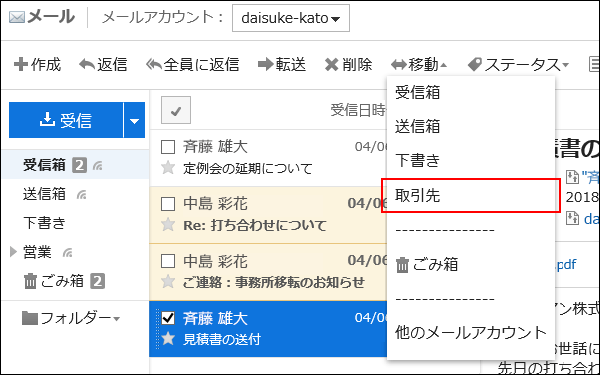600x375 pixels.
Task: Click the 受信日時 sort column header
Action: coord(359,110)
